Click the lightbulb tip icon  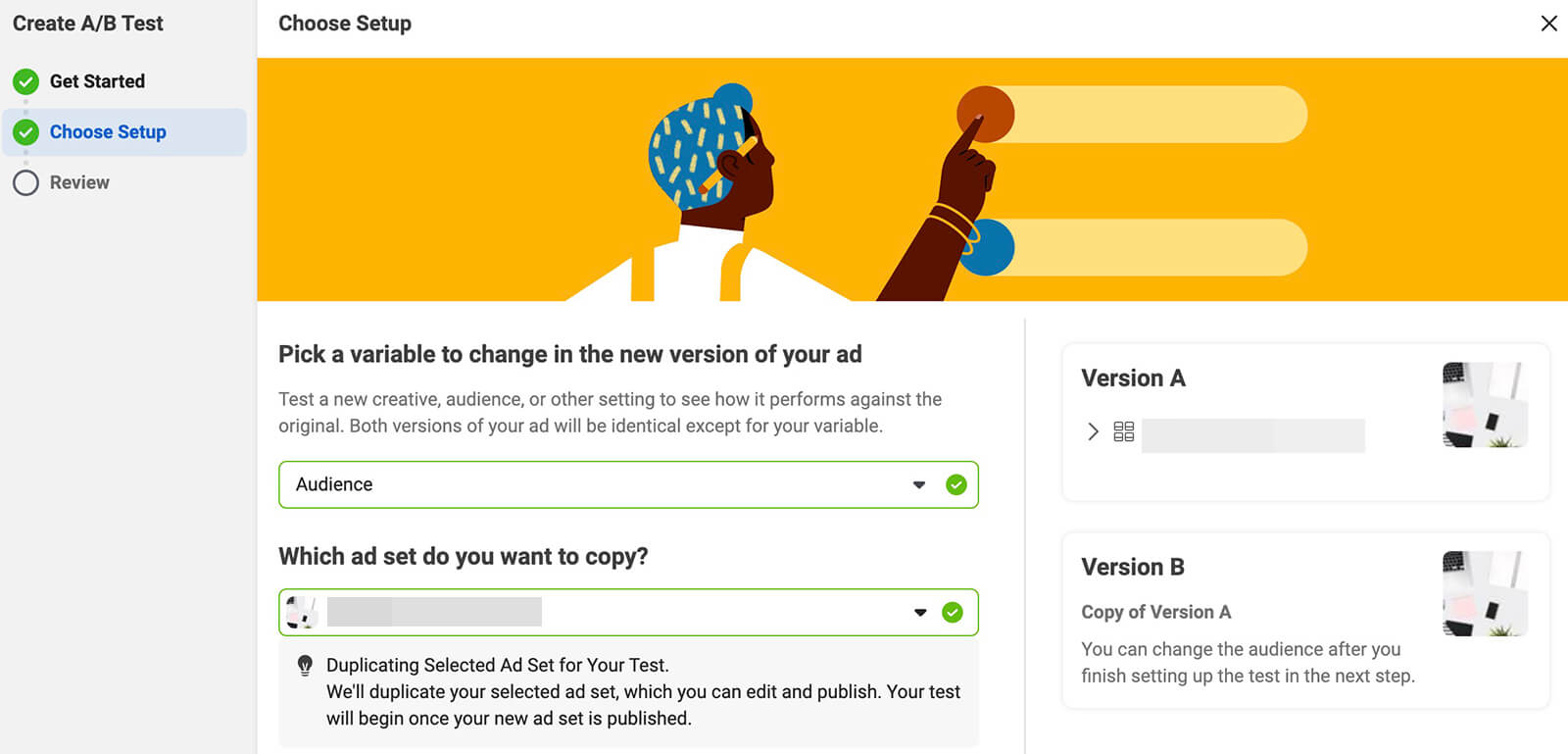[x=305, y=666]
